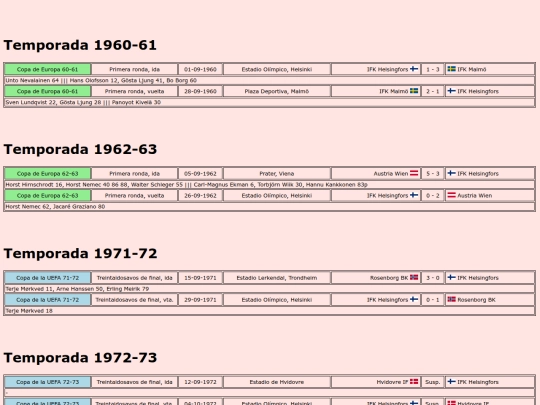Click the Temporada 1971-72 heading

(80, 253)
